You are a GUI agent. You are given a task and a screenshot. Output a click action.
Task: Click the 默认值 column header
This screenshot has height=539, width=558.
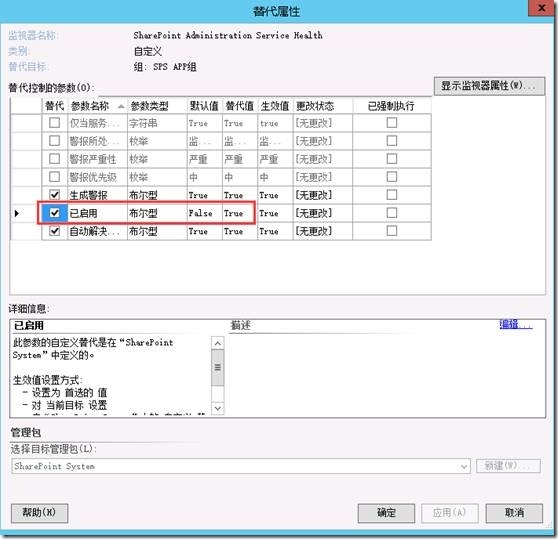205,106
